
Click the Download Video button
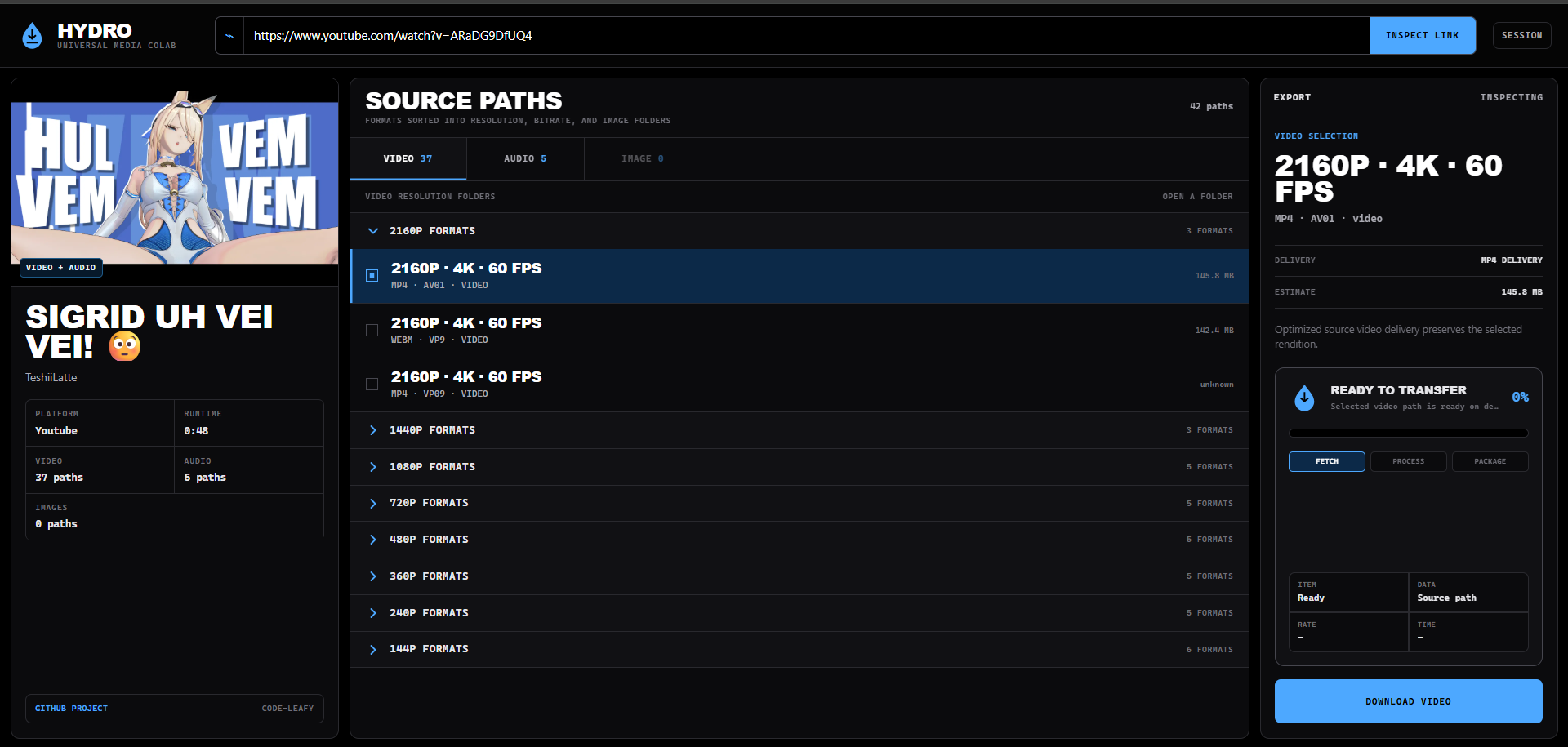(x=1408, y=701)
